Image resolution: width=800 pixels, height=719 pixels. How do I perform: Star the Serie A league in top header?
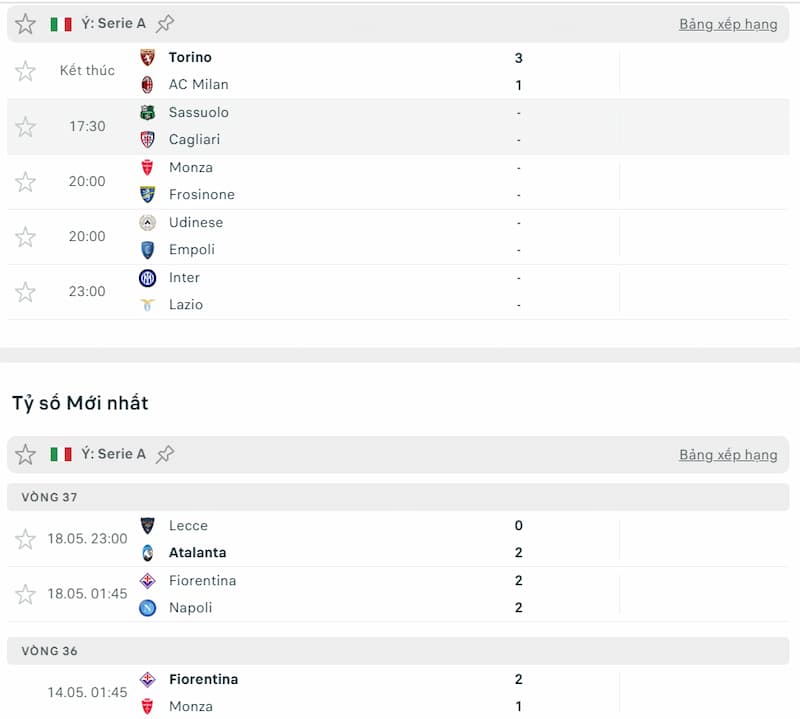pyautogui.click(x=25, y=24)
